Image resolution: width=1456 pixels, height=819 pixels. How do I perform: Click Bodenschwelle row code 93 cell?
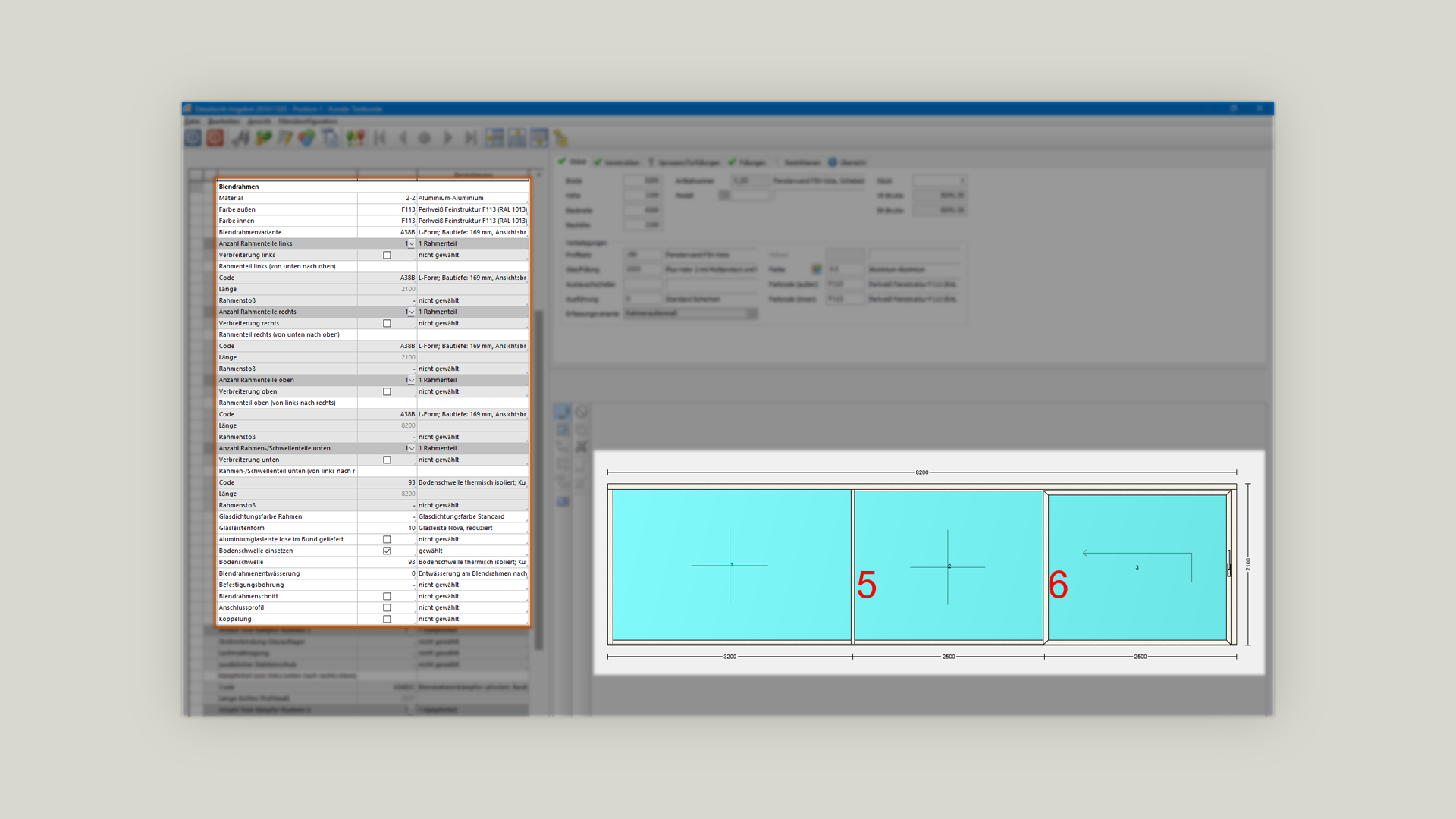click(x=387, y=563)
